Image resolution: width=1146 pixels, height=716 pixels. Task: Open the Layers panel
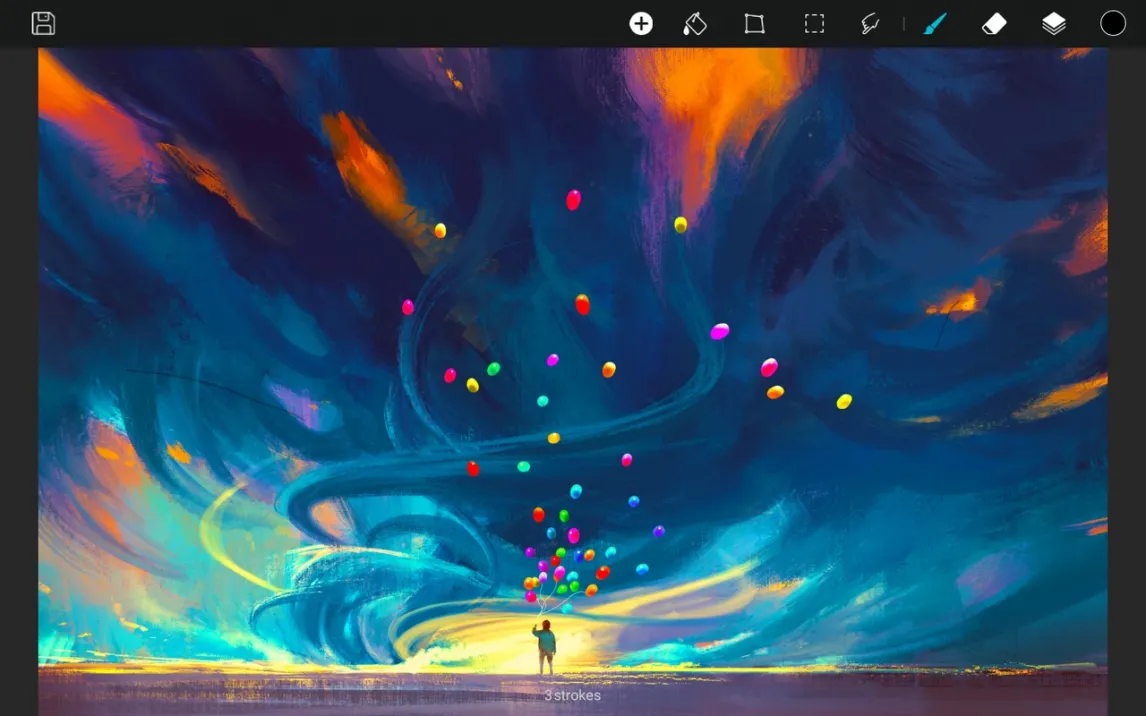[1054, 24]
